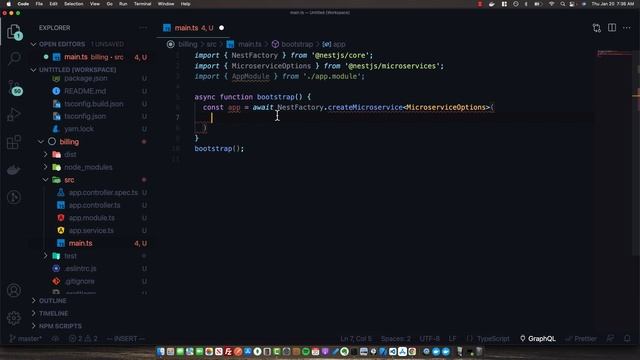Change indentation via Spaces: 2
The height and width of the screenshot is (360, 640).
click(396, 338)
